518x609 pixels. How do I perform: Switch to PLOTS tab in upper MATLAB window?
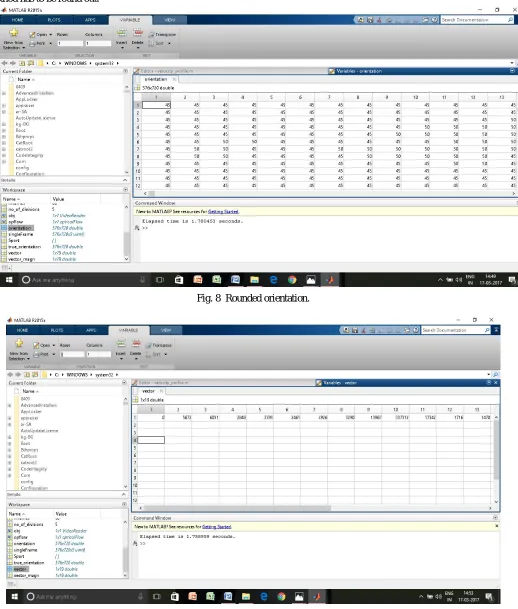(54, 20)
